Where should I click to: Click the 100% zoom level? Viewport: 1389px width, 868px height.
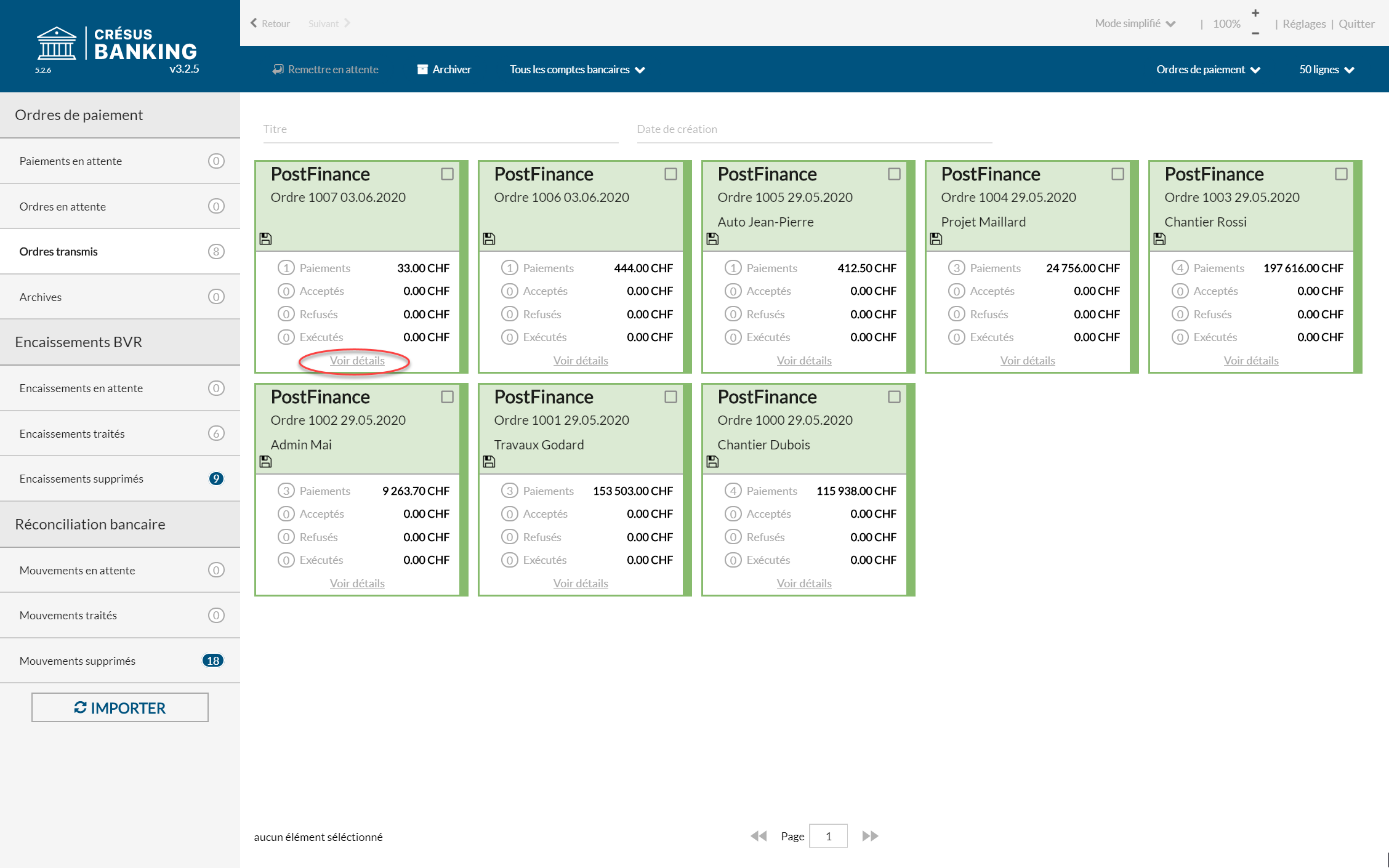[1226, 23]
